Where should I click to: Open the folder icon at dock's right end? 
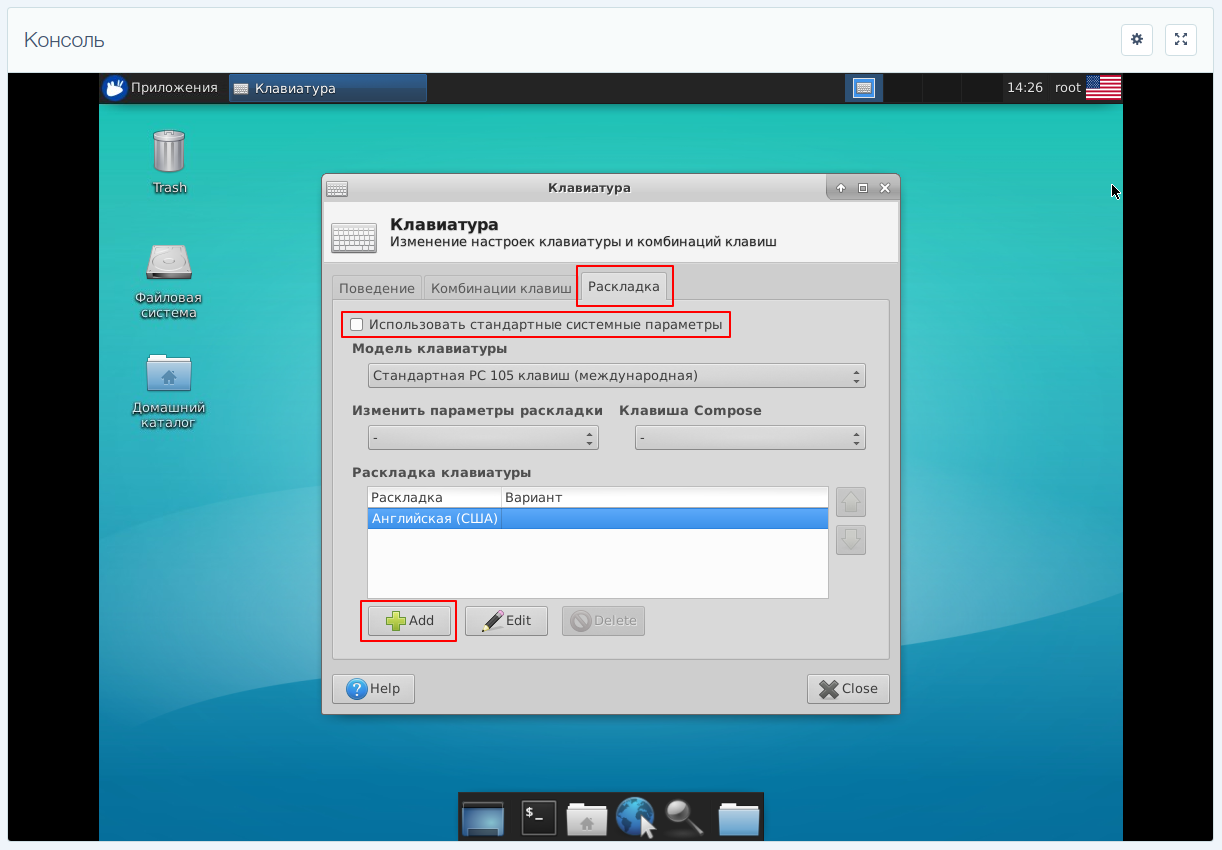point(739,818)
